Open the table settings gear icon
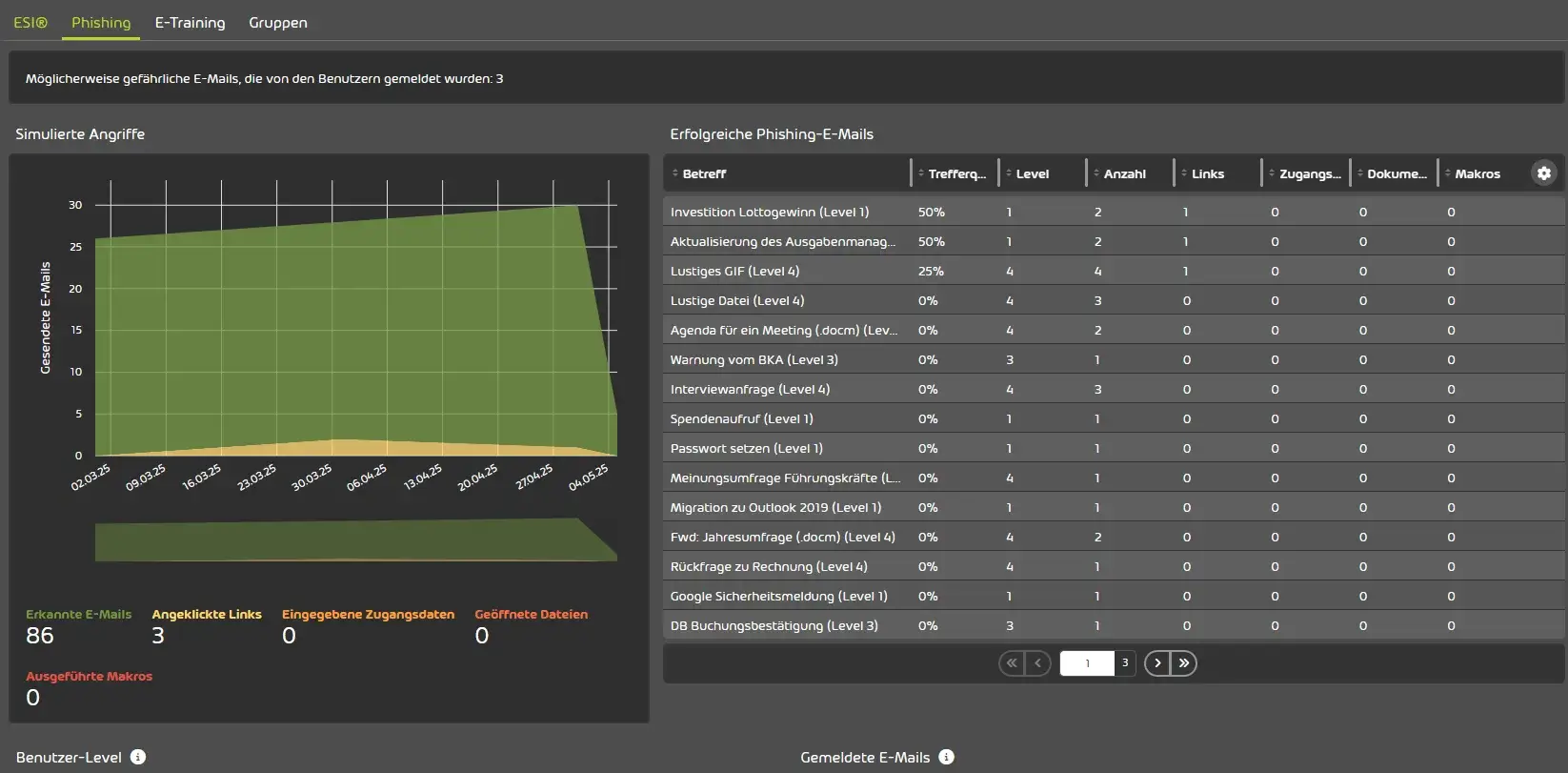The width and height of the screenshot is (1568, 773). click(x=1543, y=173)
